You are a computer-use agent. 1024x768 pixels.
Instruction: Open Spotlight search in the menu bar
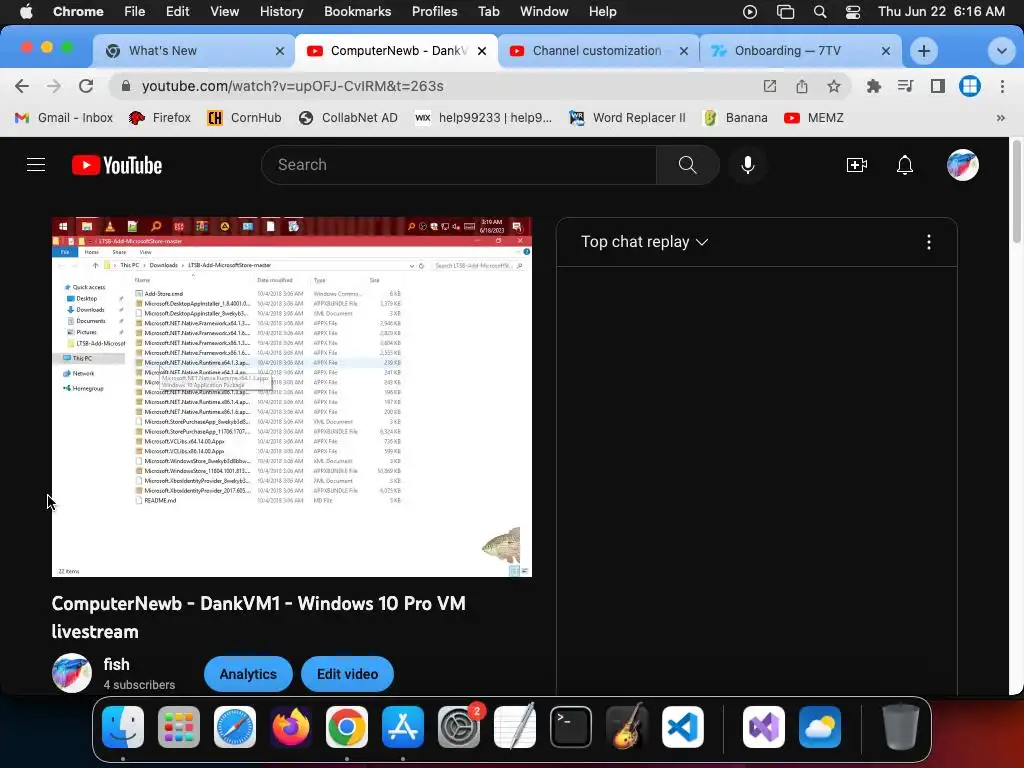click(820, 12)
